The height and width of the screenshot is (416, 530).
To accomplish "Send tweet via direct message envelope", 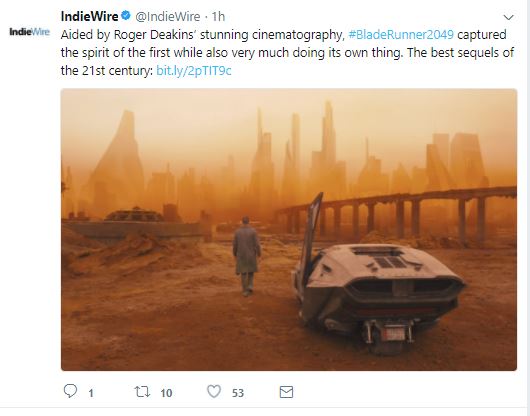I will pos(286,392).
